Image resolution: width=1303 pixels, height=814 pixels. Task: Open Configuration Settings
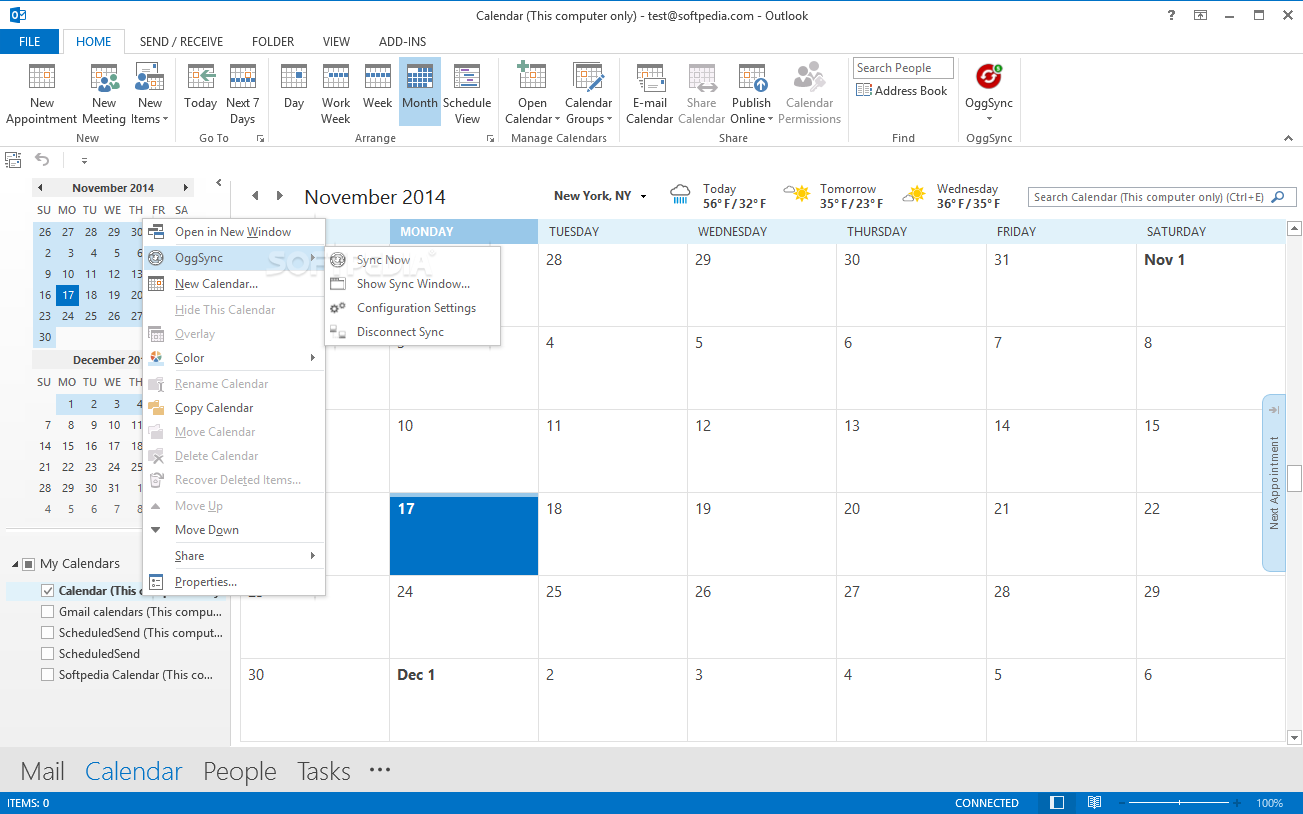tap(413, 308)
